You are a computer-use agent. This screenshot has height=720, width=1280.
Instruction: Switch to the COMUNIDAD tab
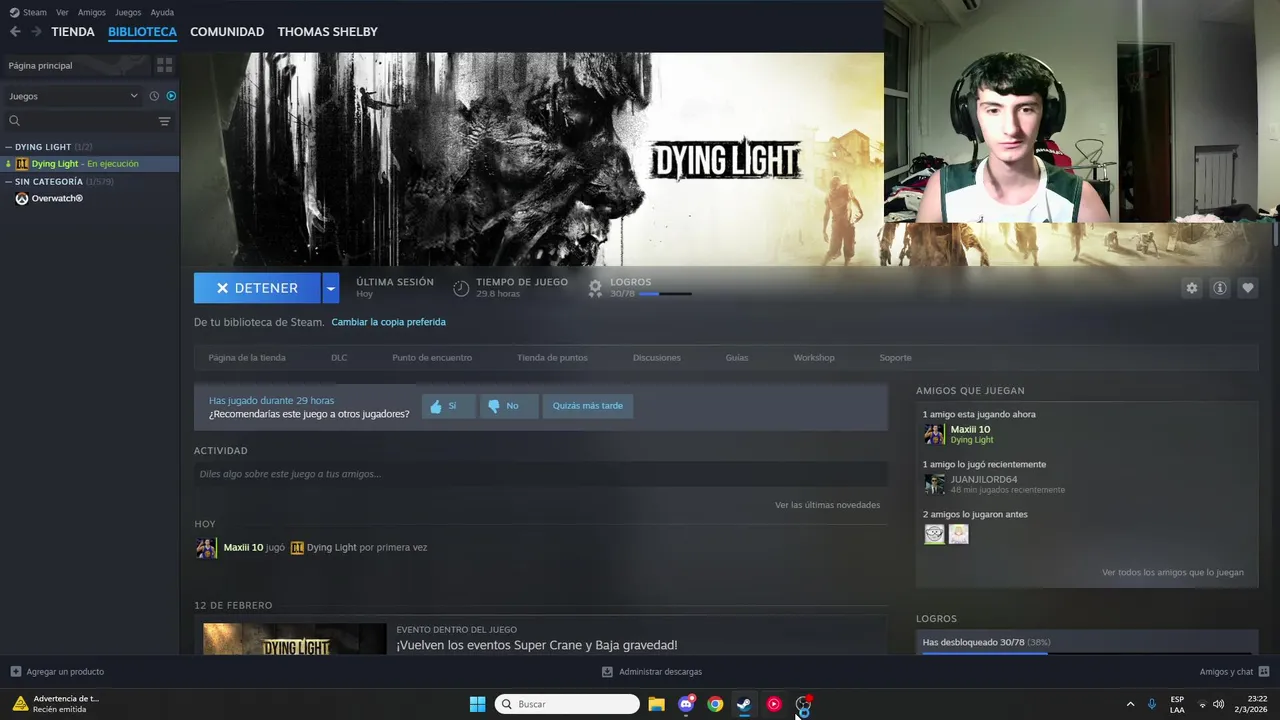click(x=227, y=32)
